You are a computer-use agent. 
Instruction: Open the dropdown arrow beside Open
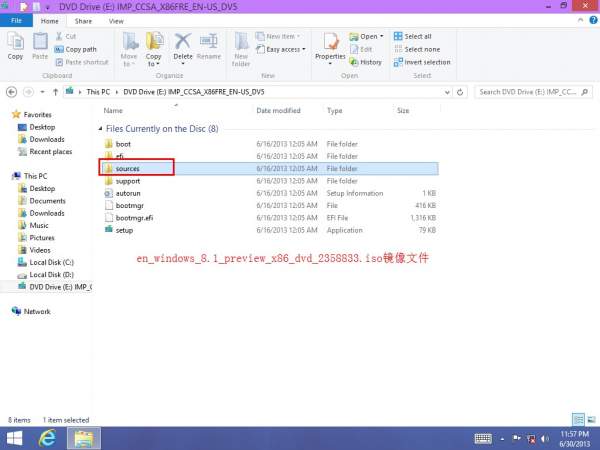[382, 36]
